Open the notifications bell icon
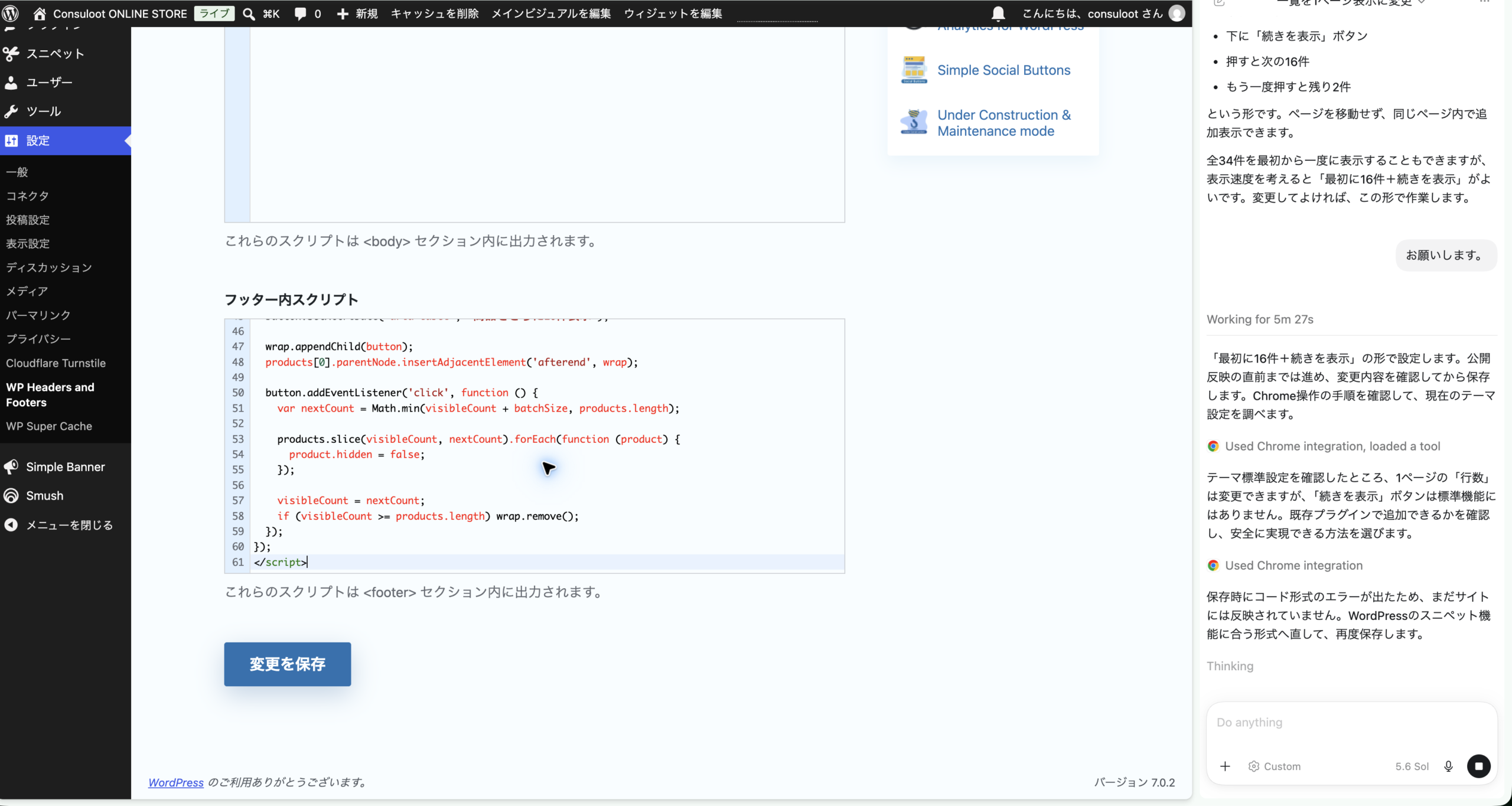 tap(998, 14)
